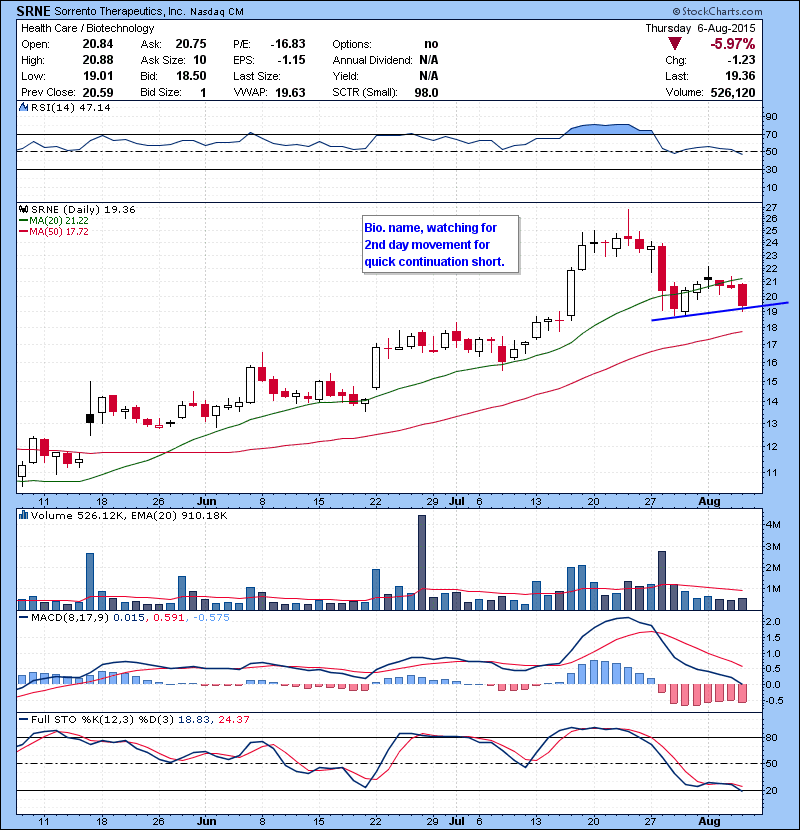Click the date Thursday 6-Aug-2015
The image size is (800, 830).
pos(700,28)
